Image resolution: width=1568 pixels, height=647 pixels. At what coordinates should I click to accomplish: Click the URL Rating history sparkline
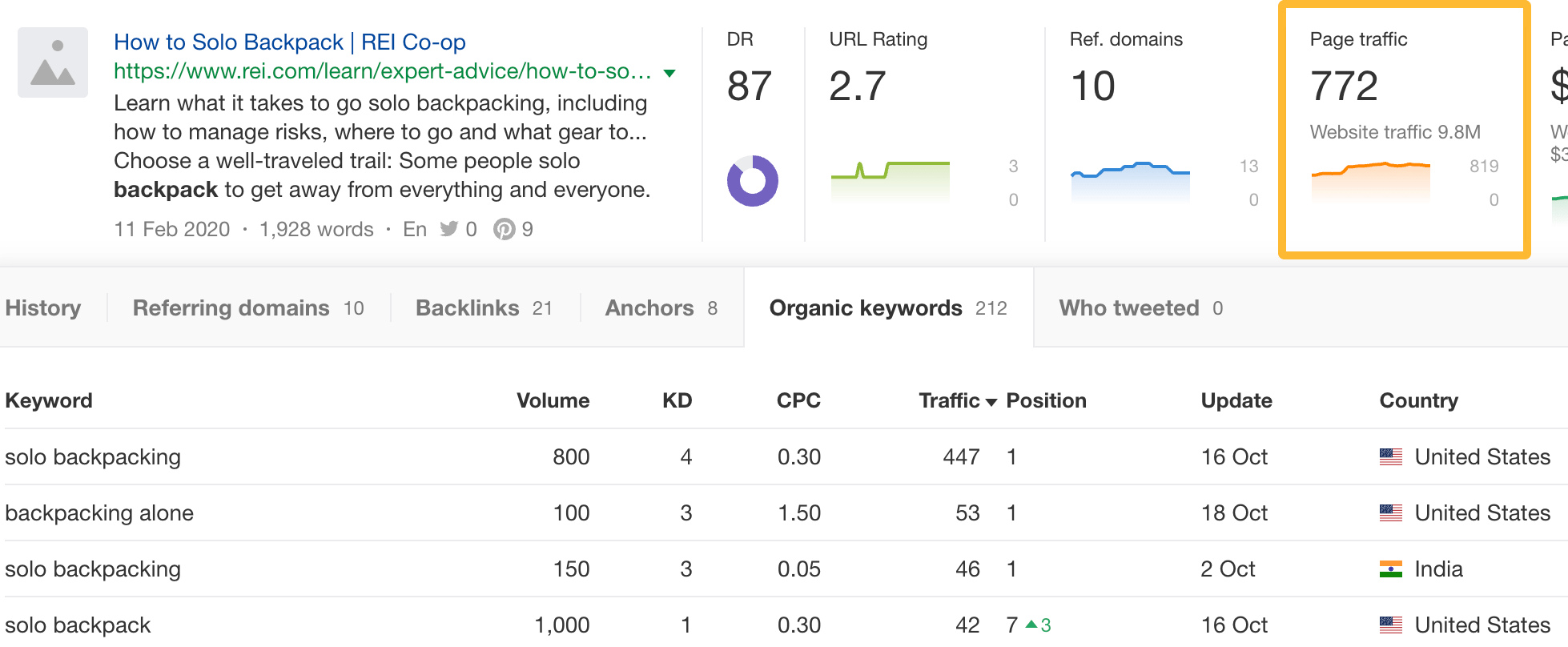tap(889, 176)
